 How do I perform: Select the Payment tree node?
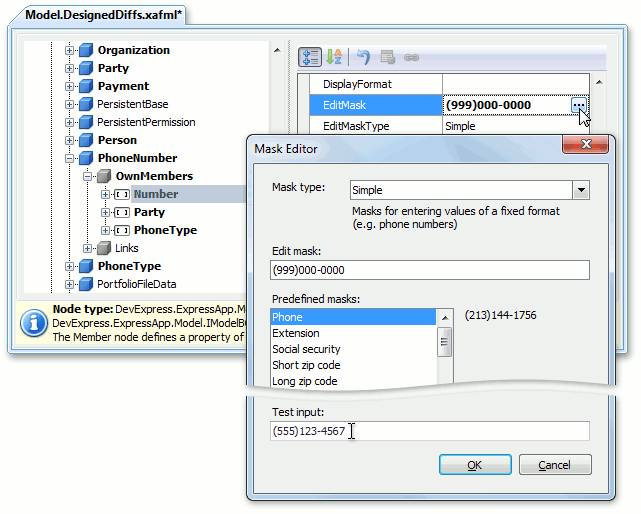click(123, 86)
